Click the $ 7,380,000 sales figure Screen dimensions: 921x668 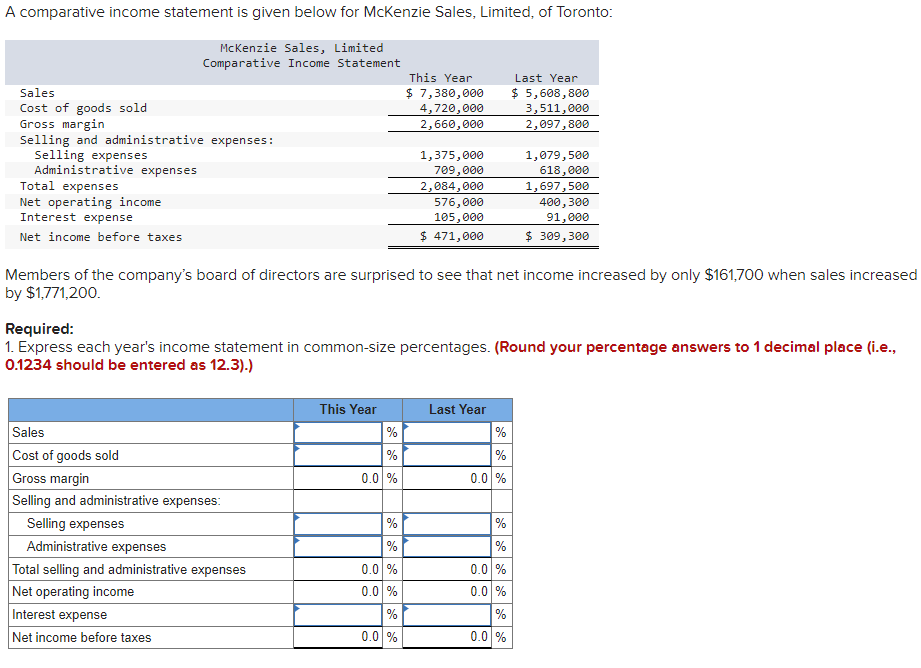(445, 93)
